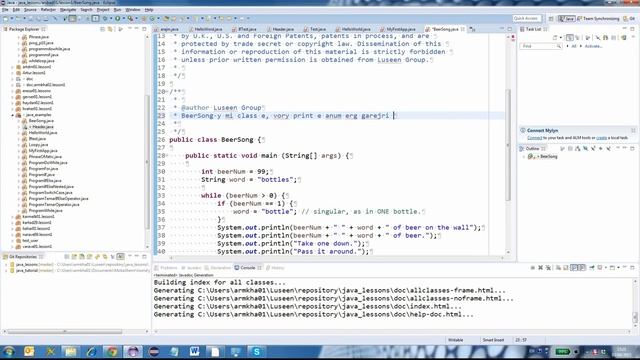Click the create local task link
The height and width of the screenshot is (360, 640).
[601, 138]
